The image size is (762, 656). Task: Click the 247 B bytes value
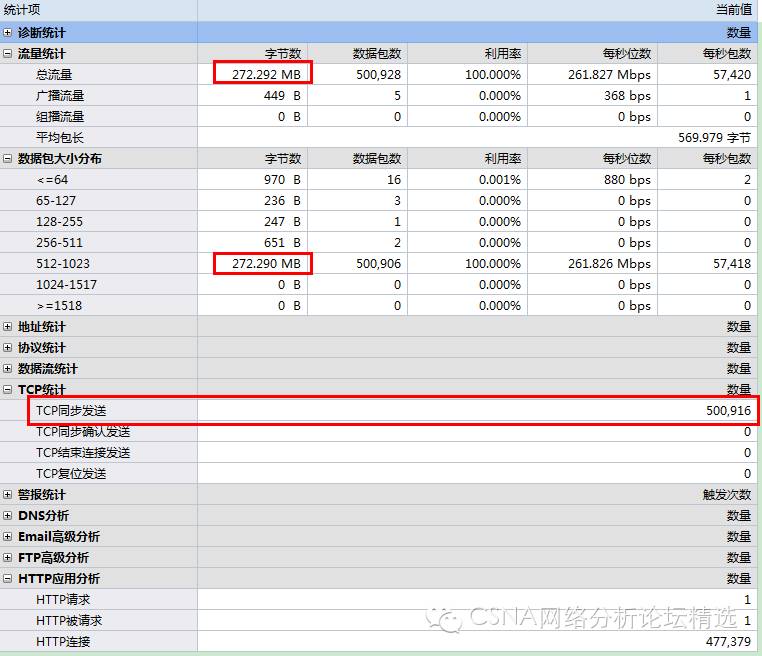pyautogui.click(x=282, y=222)
